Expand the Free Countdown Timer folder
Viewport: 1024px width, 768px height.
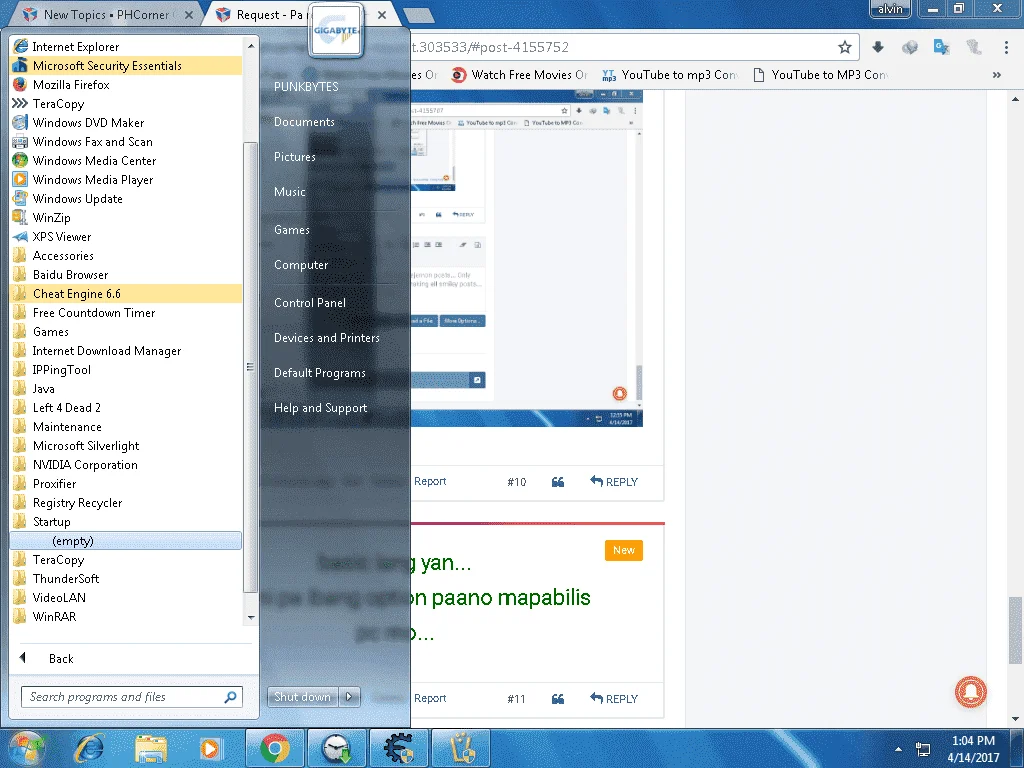[x=126, y=312]
